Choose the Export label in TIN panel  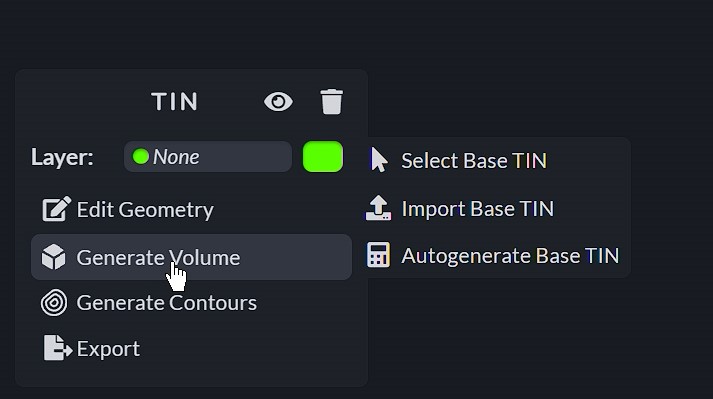108,349
